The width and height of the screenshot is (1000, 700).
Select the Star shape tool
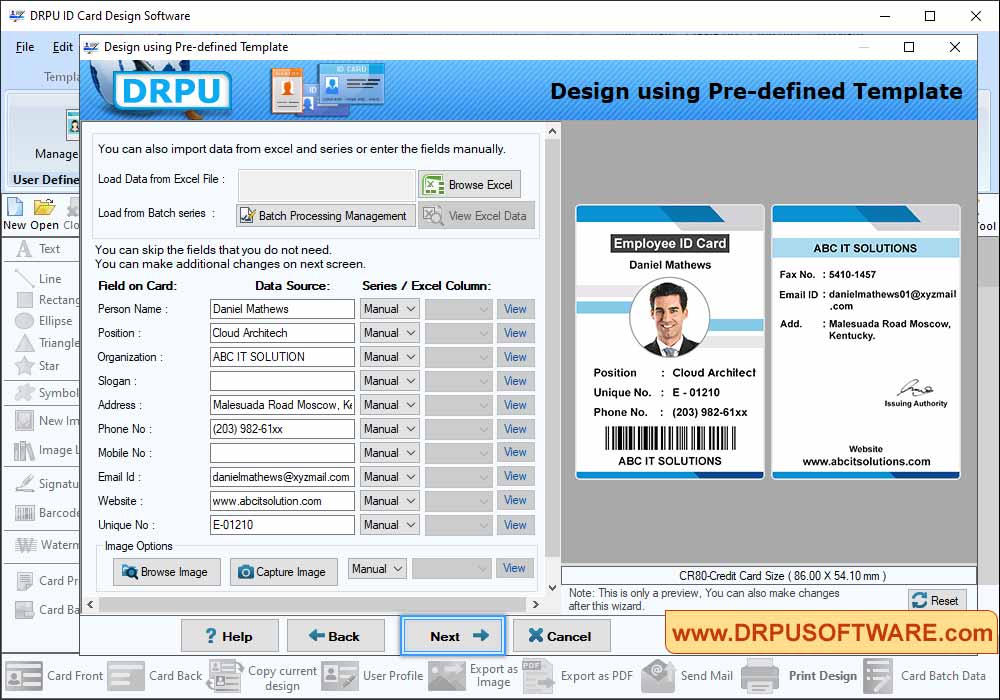pyautogui.click(x=40, y=366)
